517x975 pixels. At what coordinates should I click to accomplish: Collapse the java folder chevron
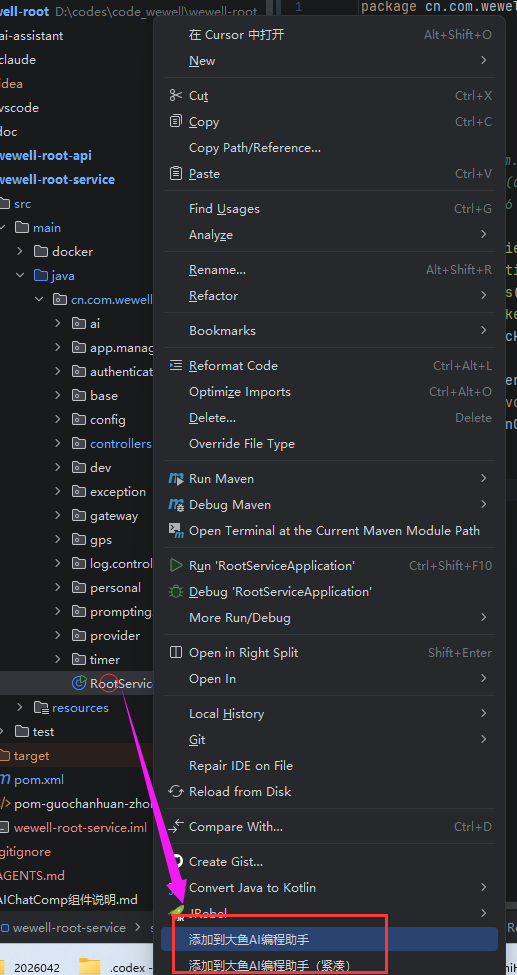[20, 275]
